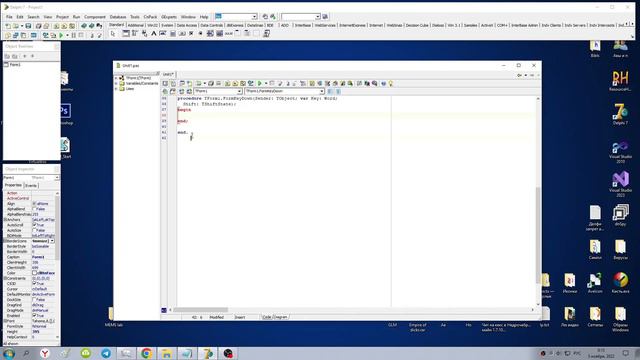Open Telegram from the taskbar
This screenshot has height=360, width=640.
pyautogui.click(x=106, y=353)
